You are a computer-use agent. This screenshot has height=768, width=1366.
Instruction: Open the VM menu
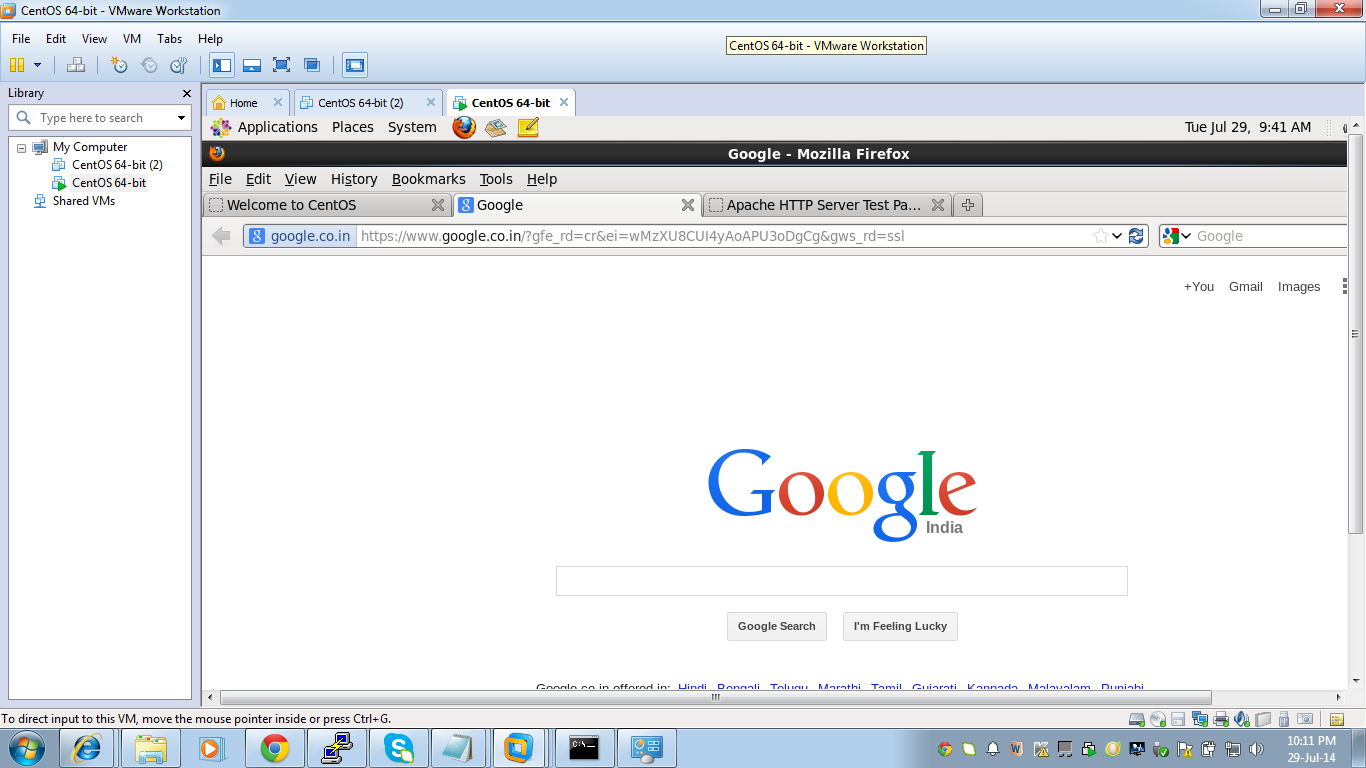tap(132, 39)
